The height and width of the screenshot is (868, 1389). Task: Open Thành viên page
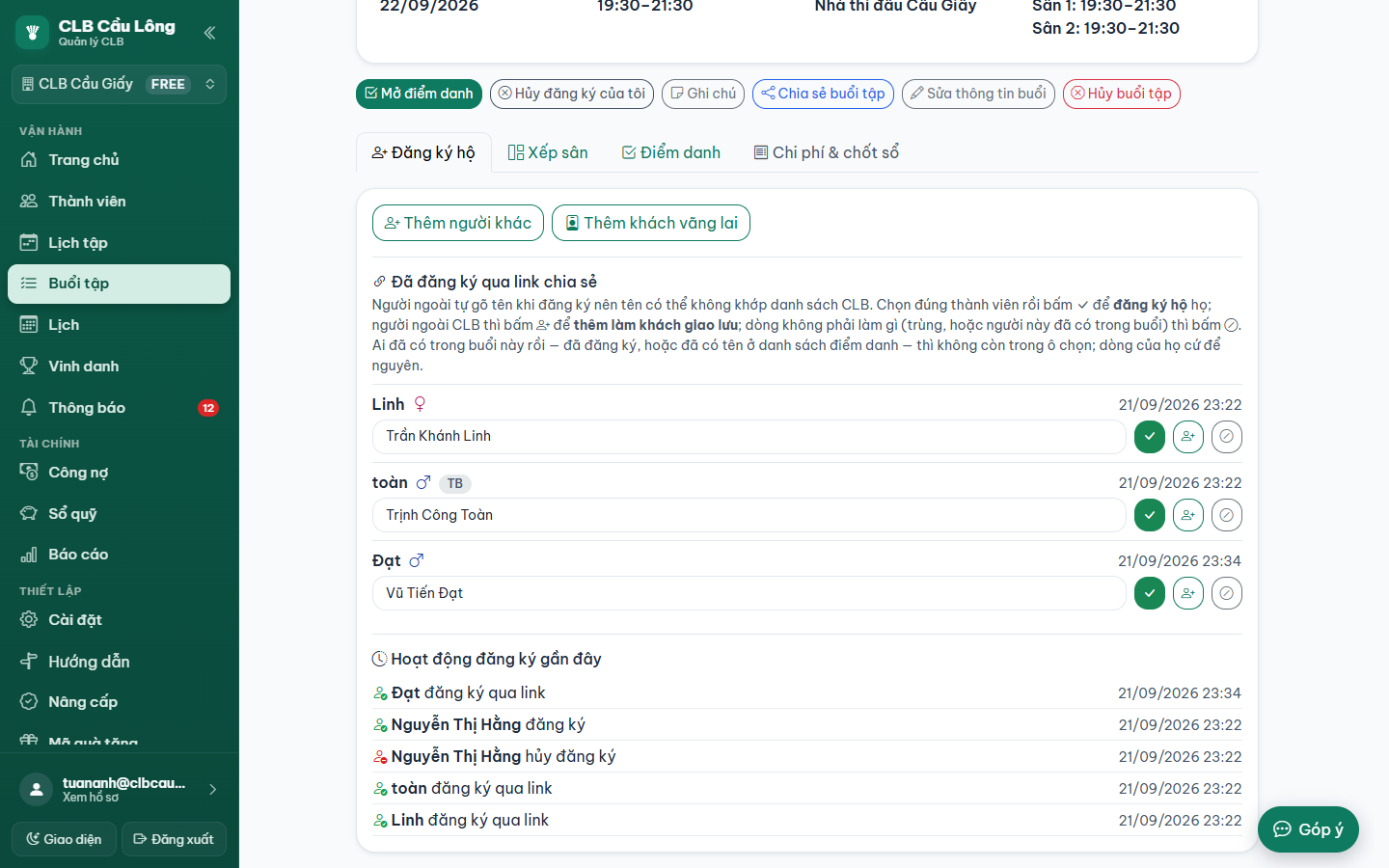pos(120,202)
